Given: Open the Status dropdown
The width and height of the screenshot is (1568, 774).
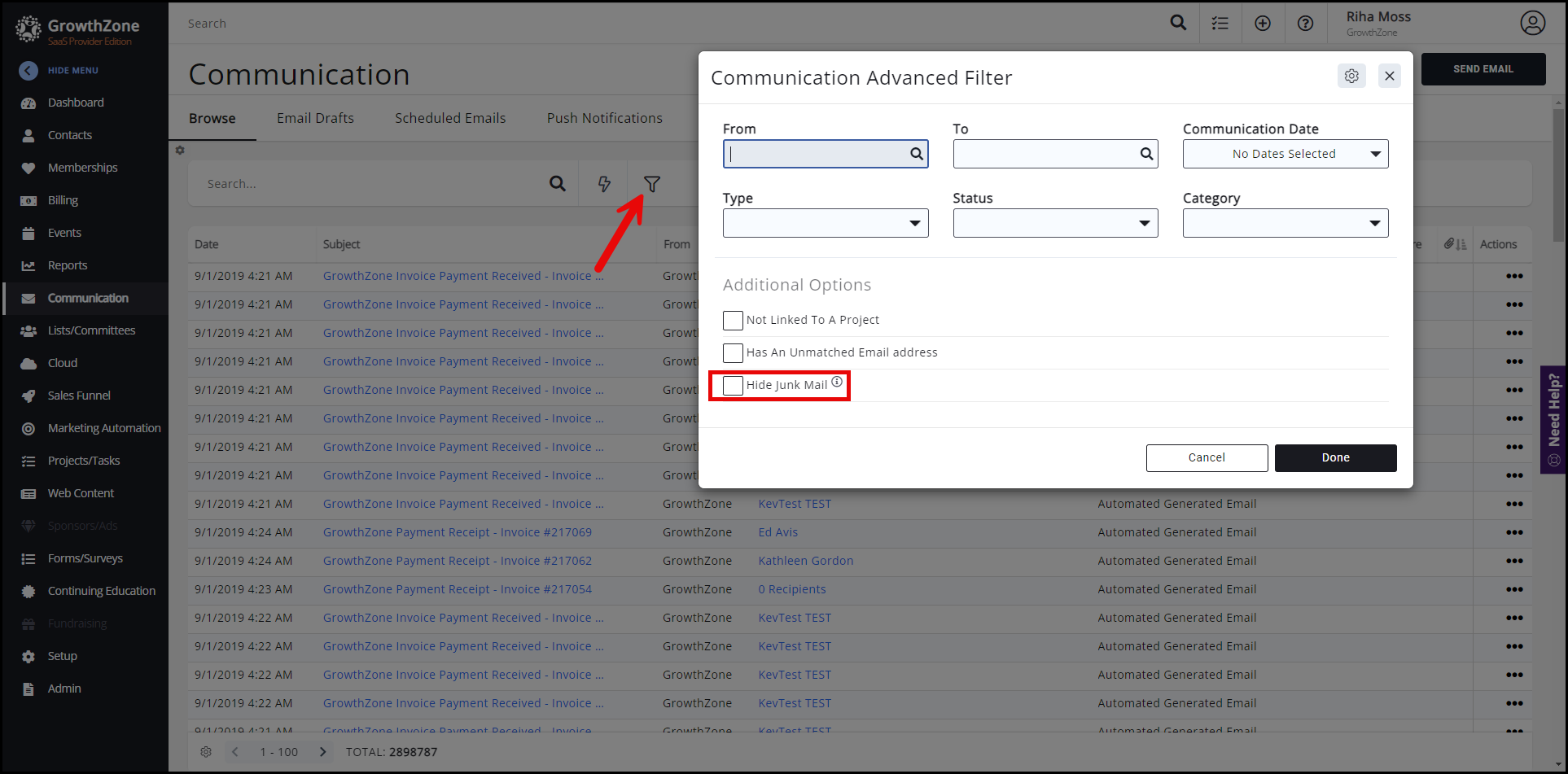Looking at the screenshot, I should pyautogui.click(x=1055, y=223).
